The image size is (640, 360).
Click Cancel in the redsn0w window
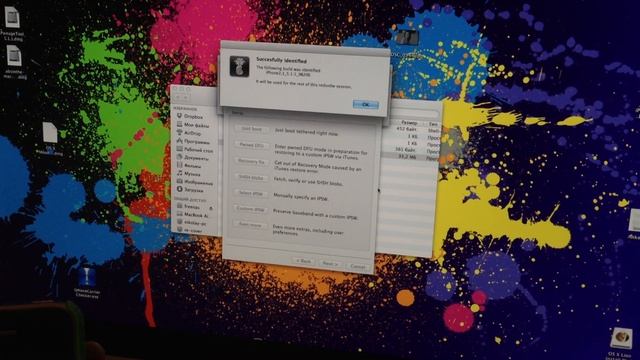click(358, 267)
